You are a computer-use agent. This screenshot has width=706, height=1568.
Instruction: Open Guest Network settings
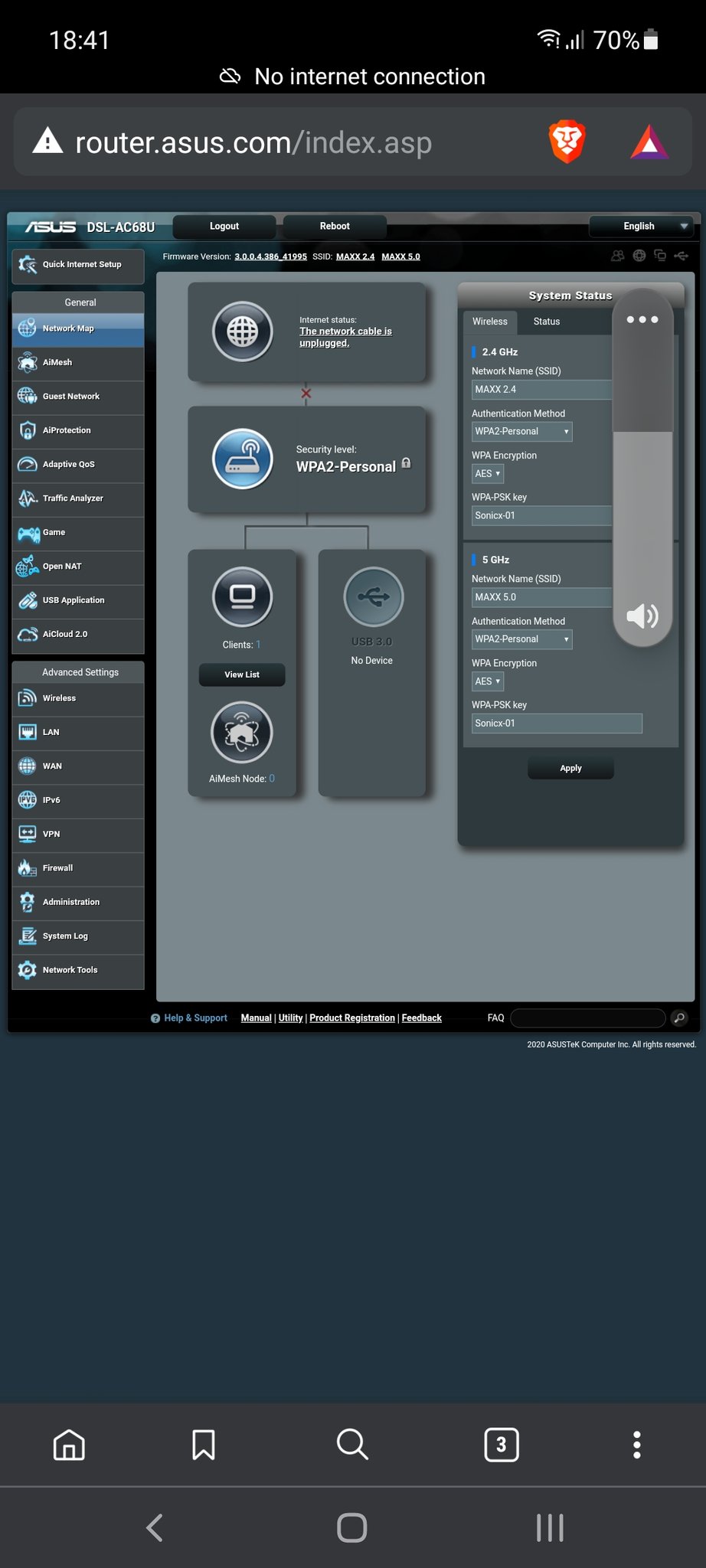[78, 397]
